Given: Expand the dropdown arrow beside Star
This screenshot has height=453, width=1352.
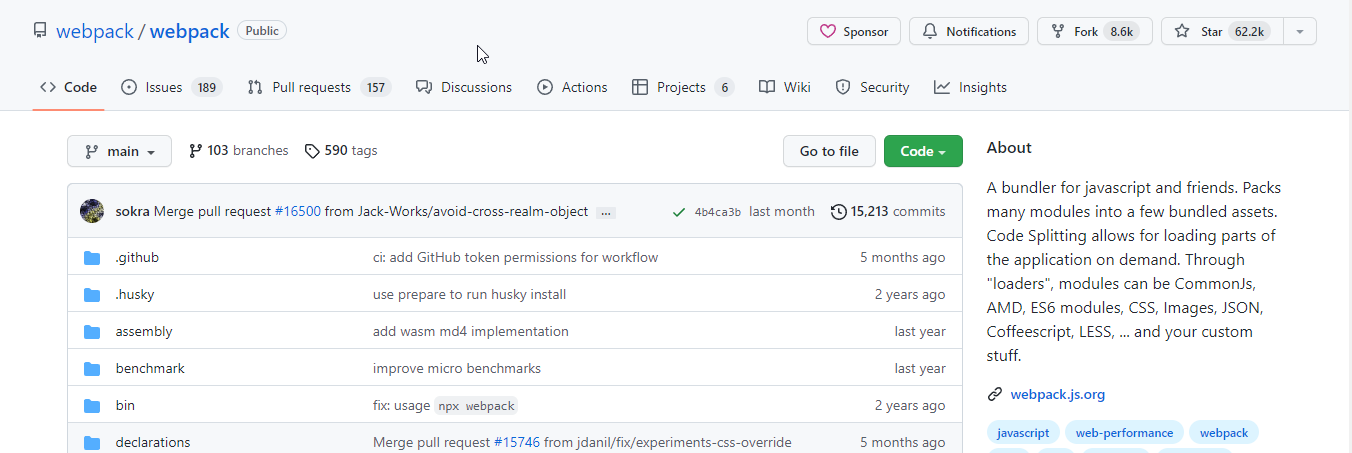Looking at the screenshot, I should 1300,31.
